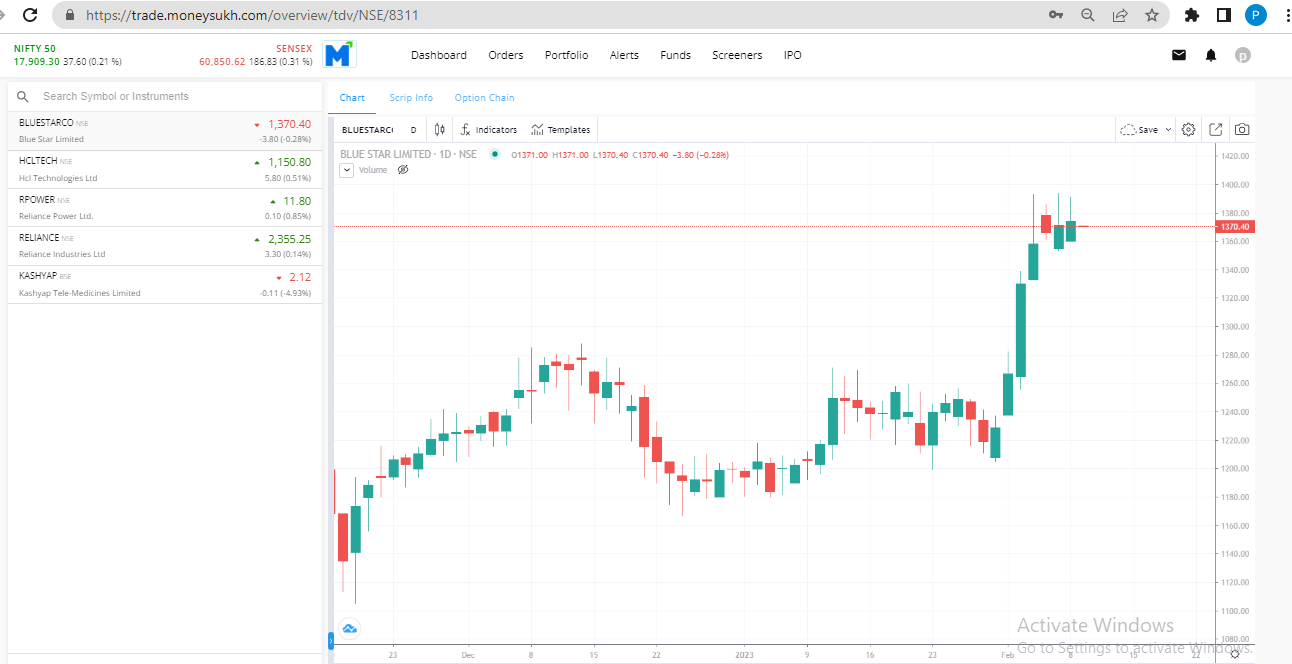The width and height of the screenshot is (1292, 664).
Task: Click the search magnifier icon in watchlist
Action: click(23, 96)
